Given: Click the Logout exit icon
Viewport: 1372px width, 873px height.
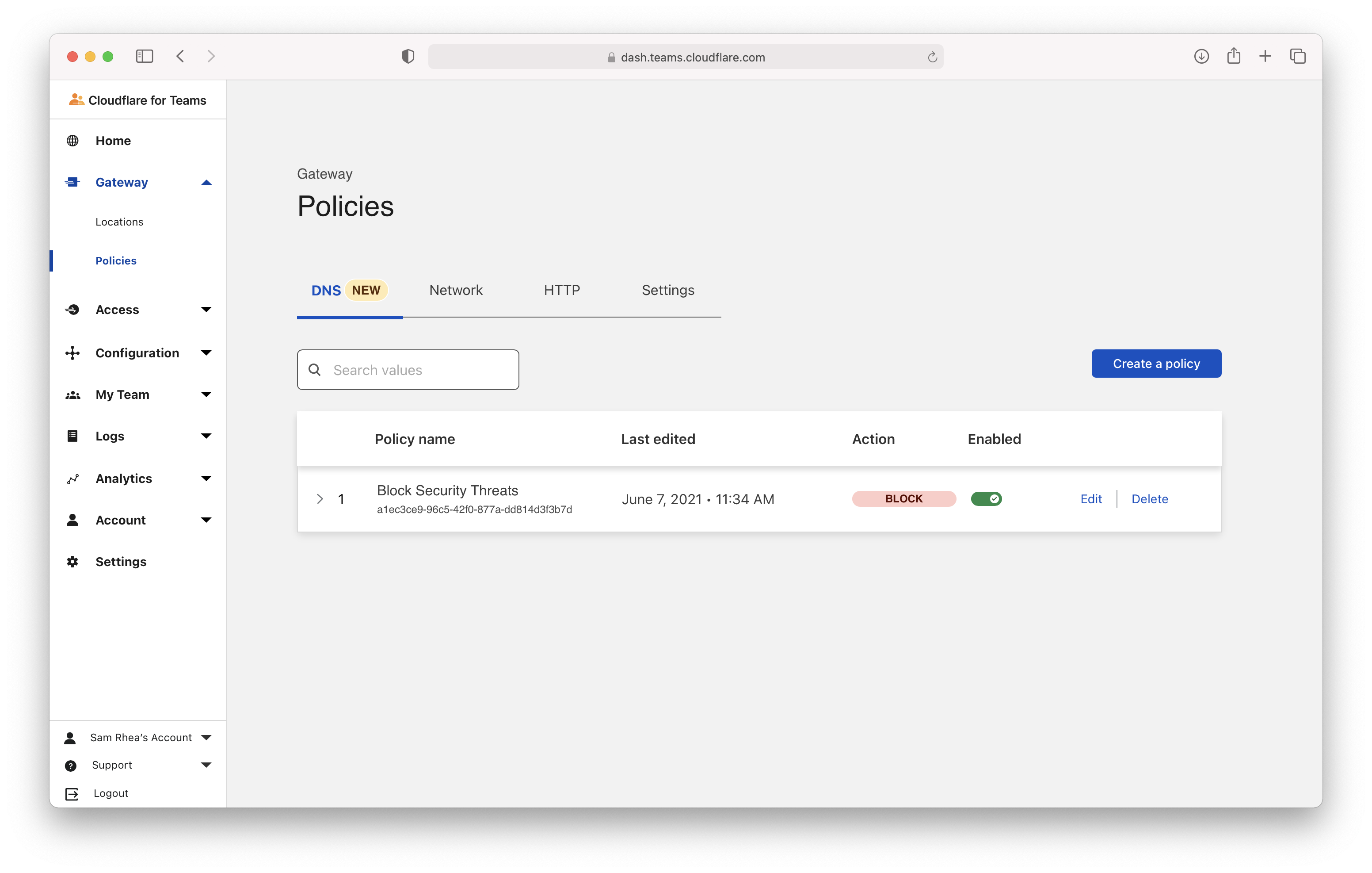Looking at the screenshot, I should click(71, 793).
